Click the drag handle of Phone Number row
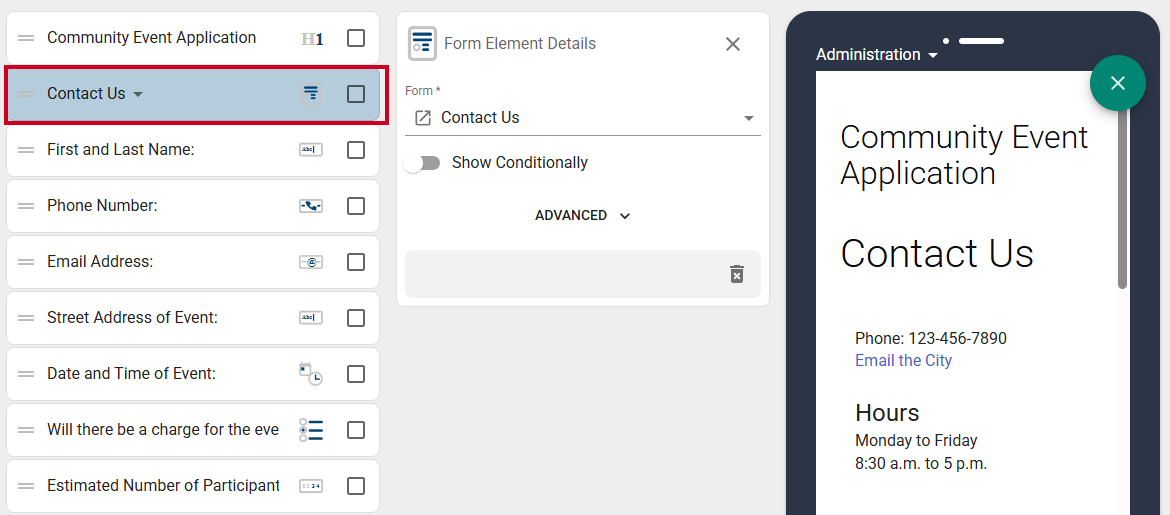 click(x=26, y=206)
